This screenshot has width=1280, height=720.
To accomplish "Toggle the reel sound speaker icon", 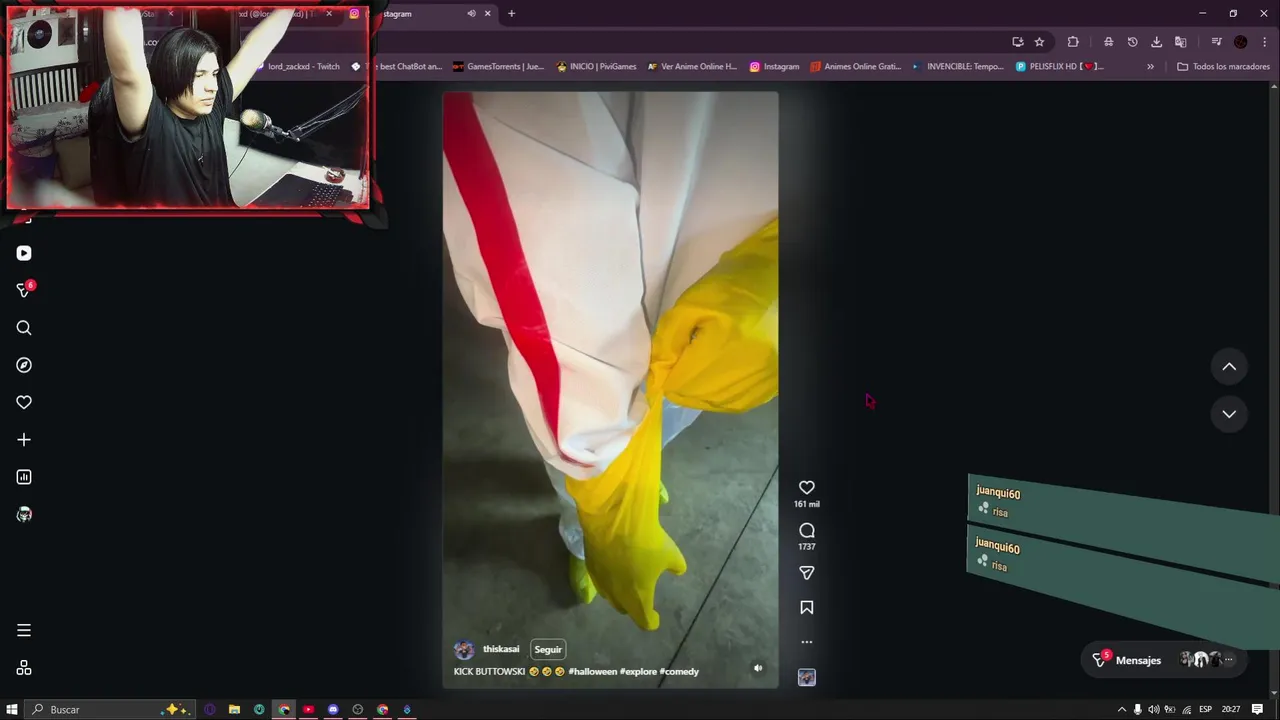I will tap(758, 668).
